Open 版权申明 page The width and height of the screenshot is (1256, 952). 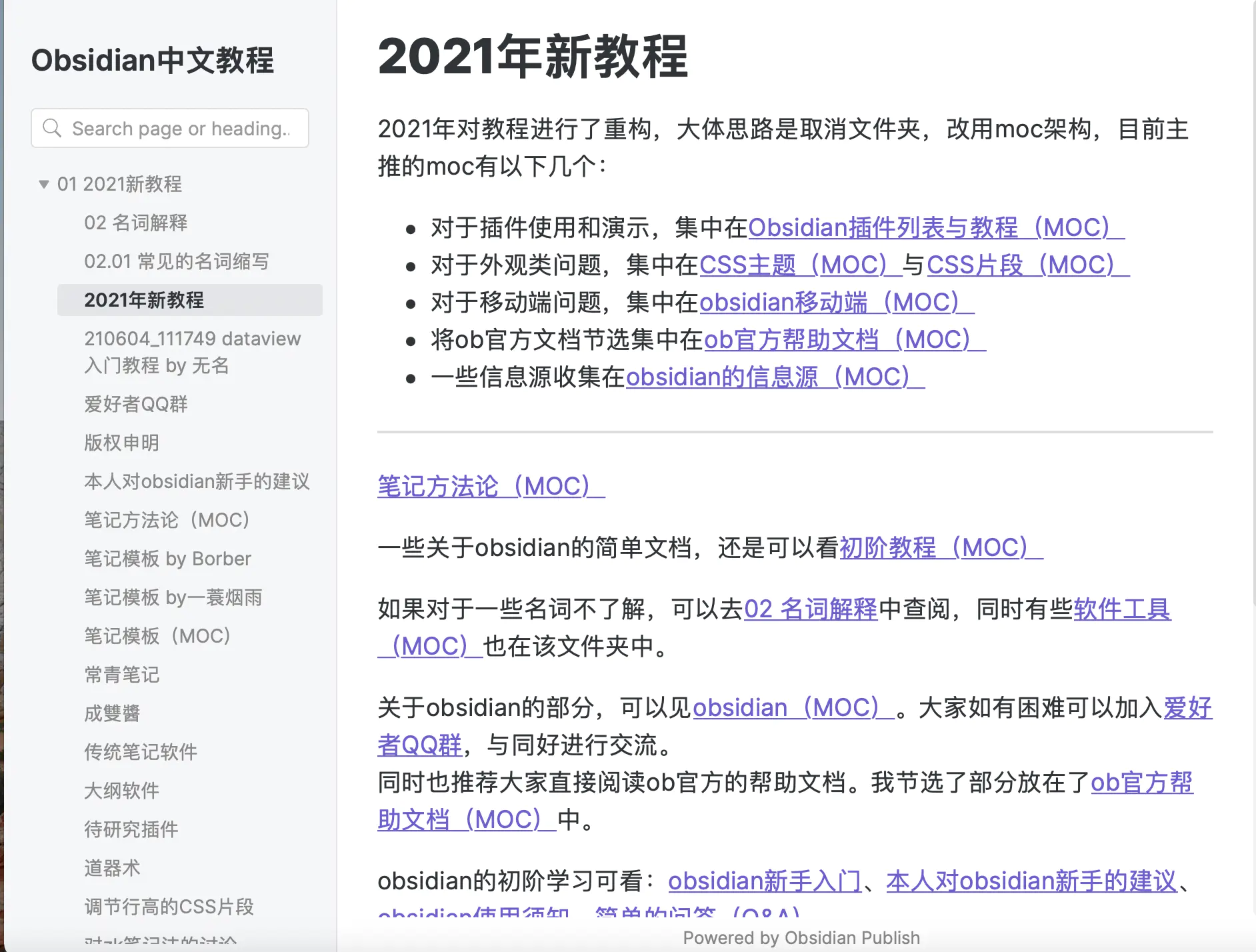pyautogui.click(x=121, y=443)
